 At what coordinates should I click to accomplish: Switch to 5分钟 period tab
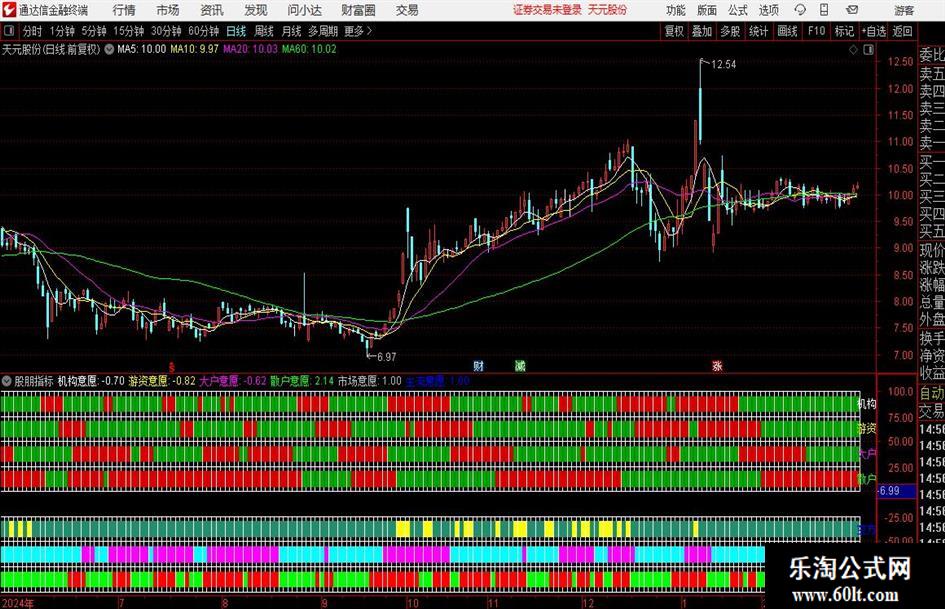coord(93,31)
